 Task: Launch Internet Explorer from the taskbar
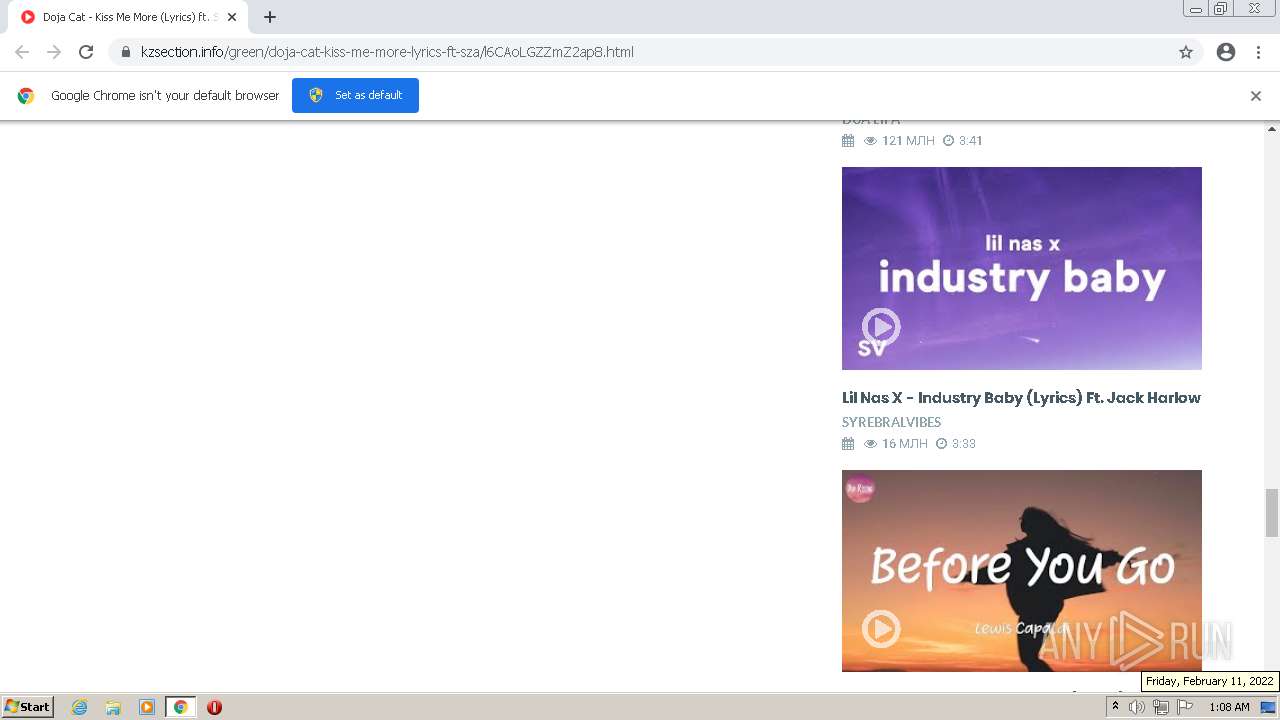pos(79,707)
